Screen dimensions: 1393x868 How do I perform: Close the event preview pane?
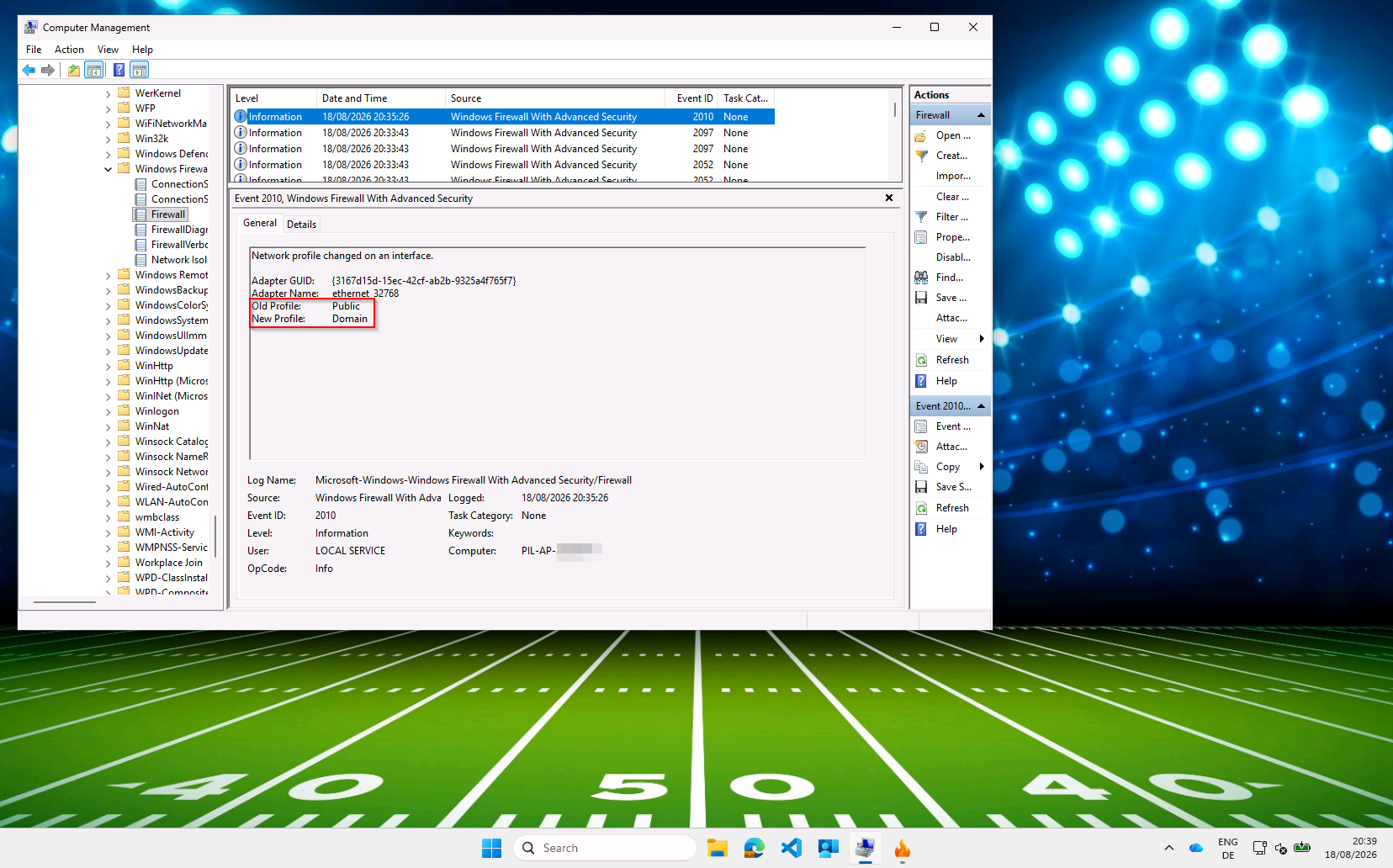(889, 198)
